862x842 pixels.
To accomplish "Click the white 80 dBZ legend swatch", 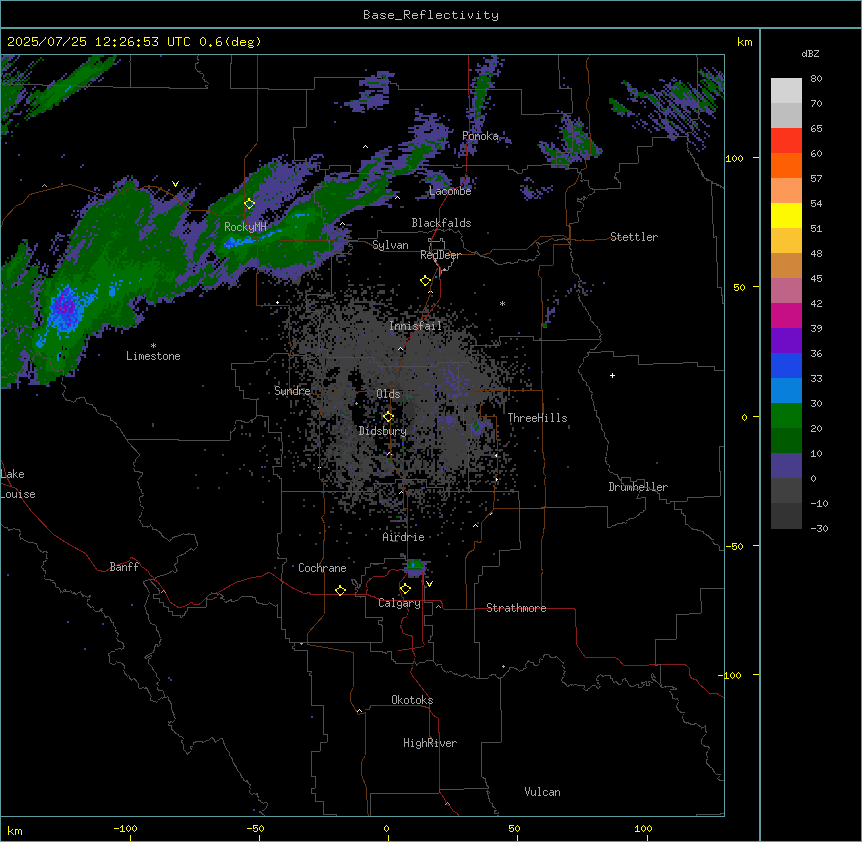I will tap(786, 90).
